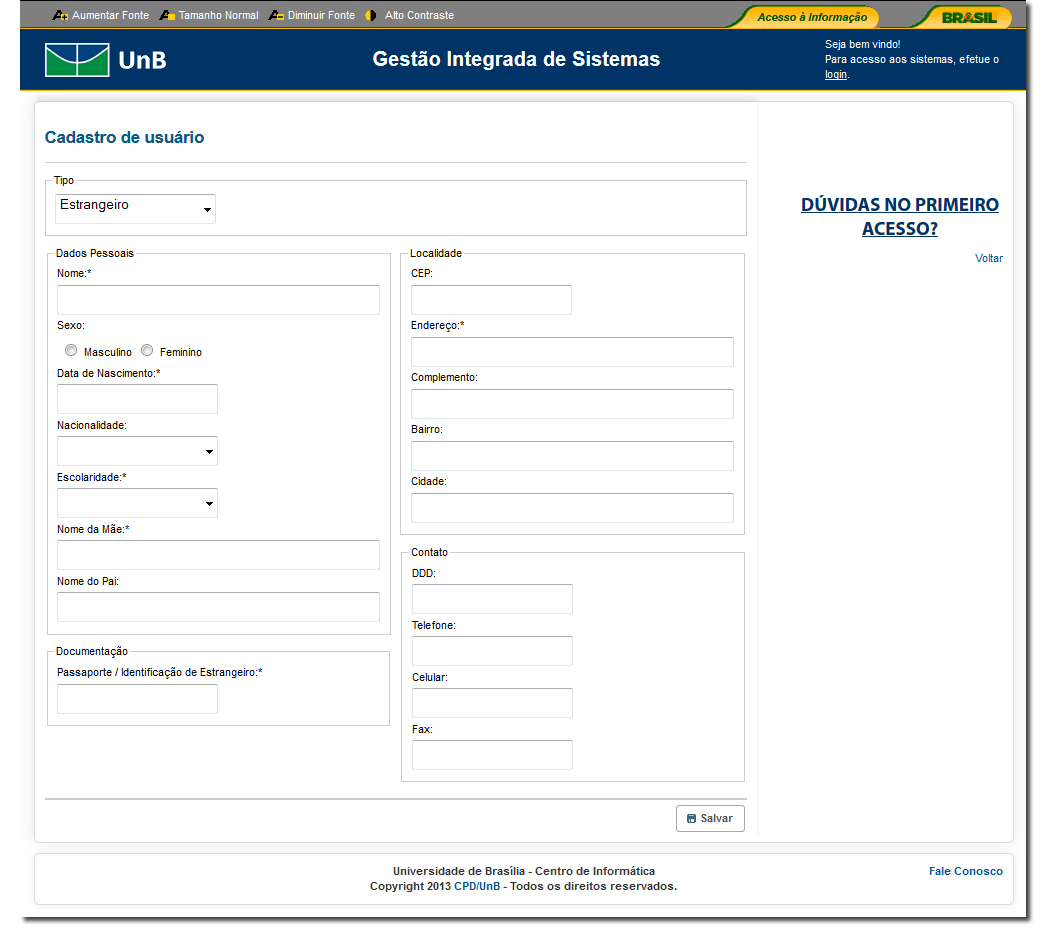Expand the Nacionalidade dropdown
1054x935 pixels.
137,451
